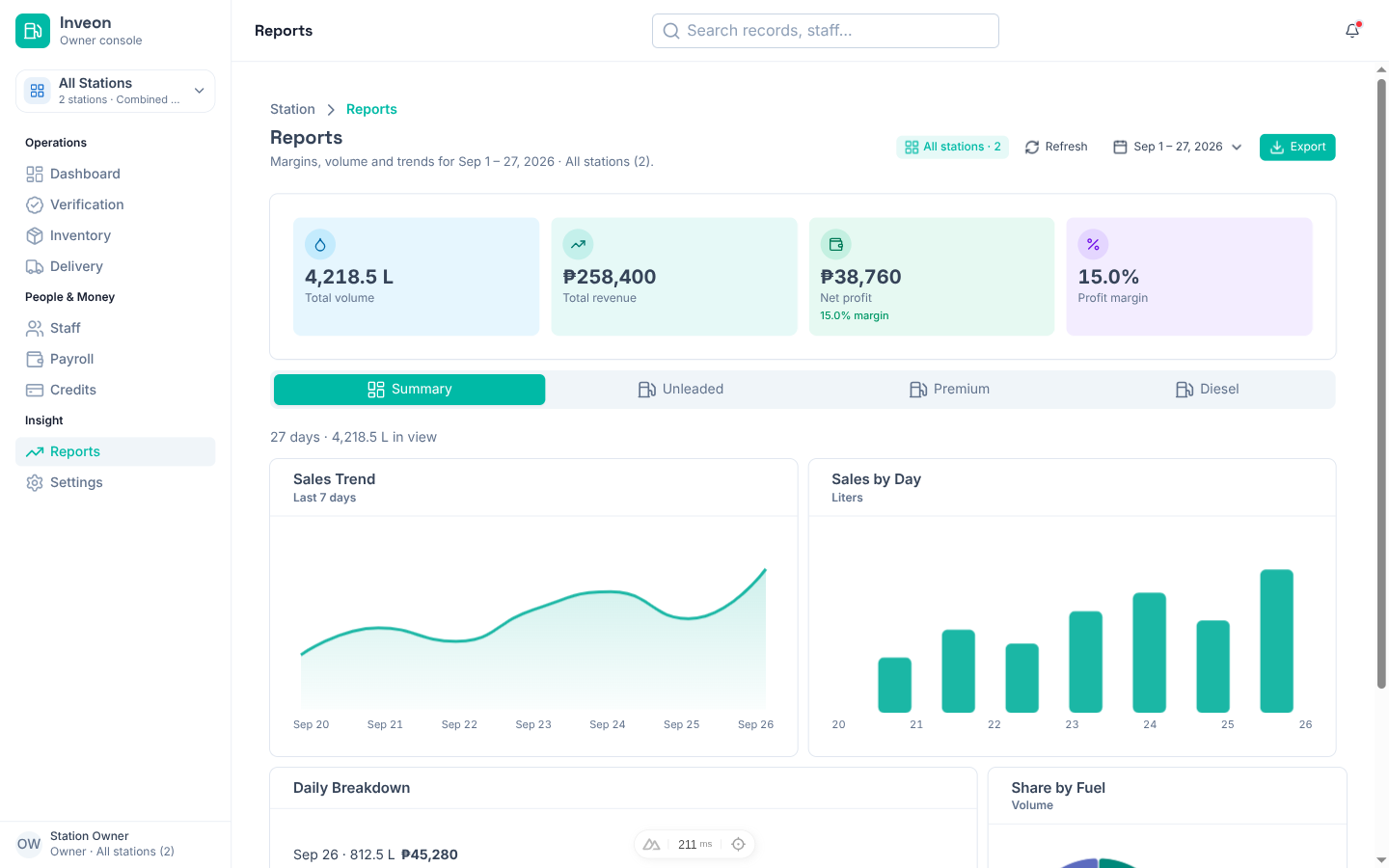
Task: Click the '15.0% margin' text under Net profit
Action: click(x=855, y=315)
